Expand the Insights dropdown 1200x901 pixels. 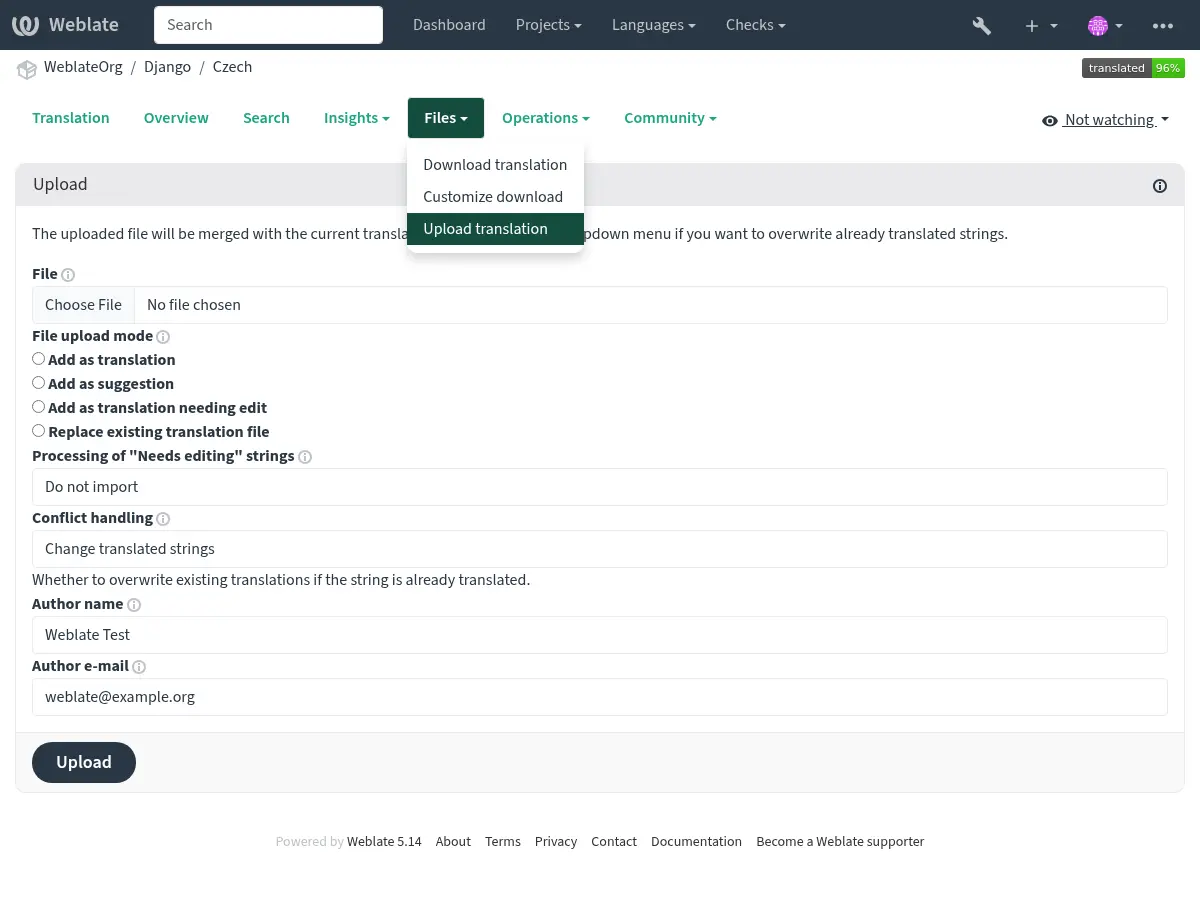pos(356,118)
